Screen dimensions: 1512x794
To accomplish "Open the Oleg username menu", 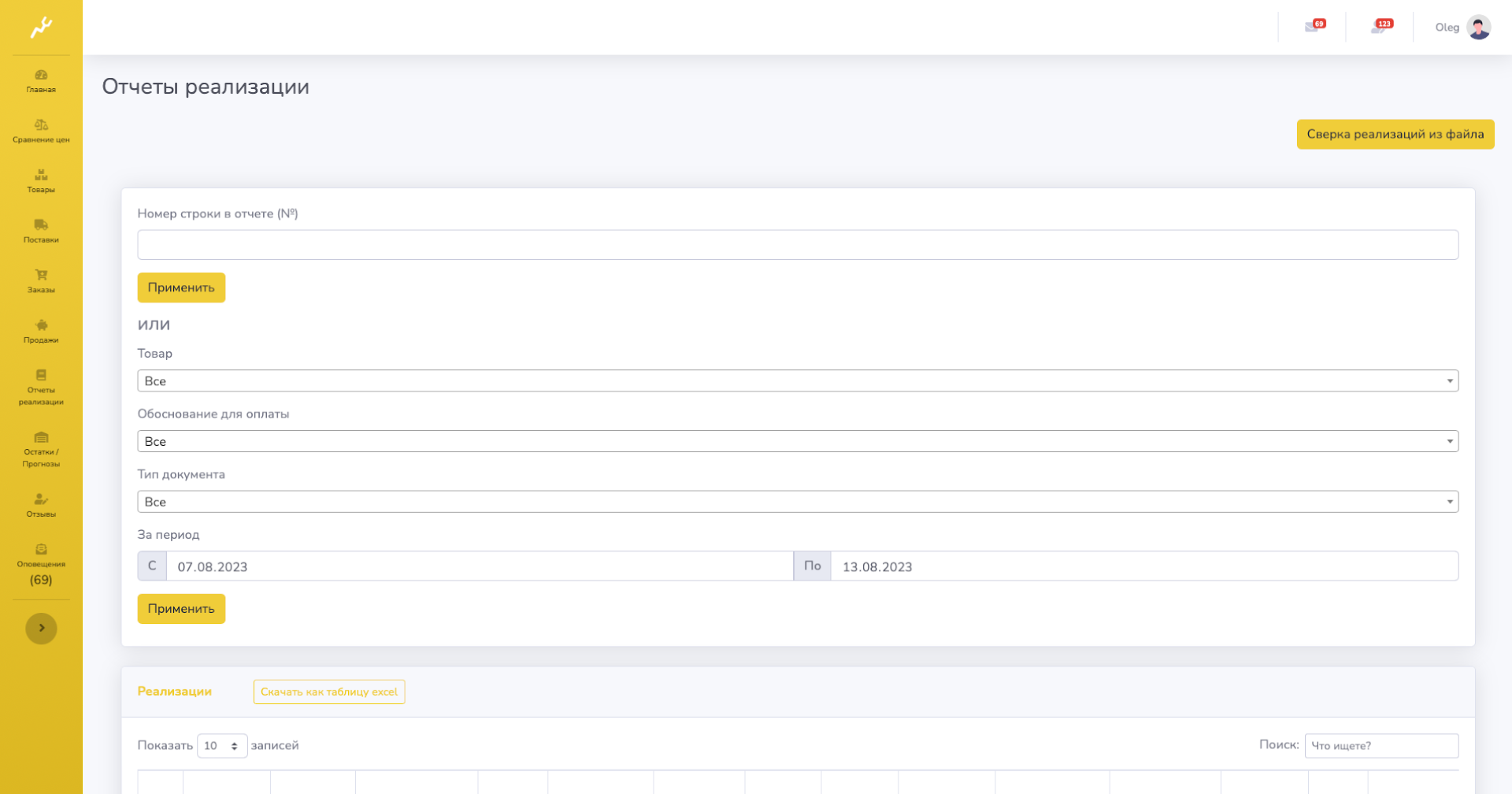I will pos(1447,28).
